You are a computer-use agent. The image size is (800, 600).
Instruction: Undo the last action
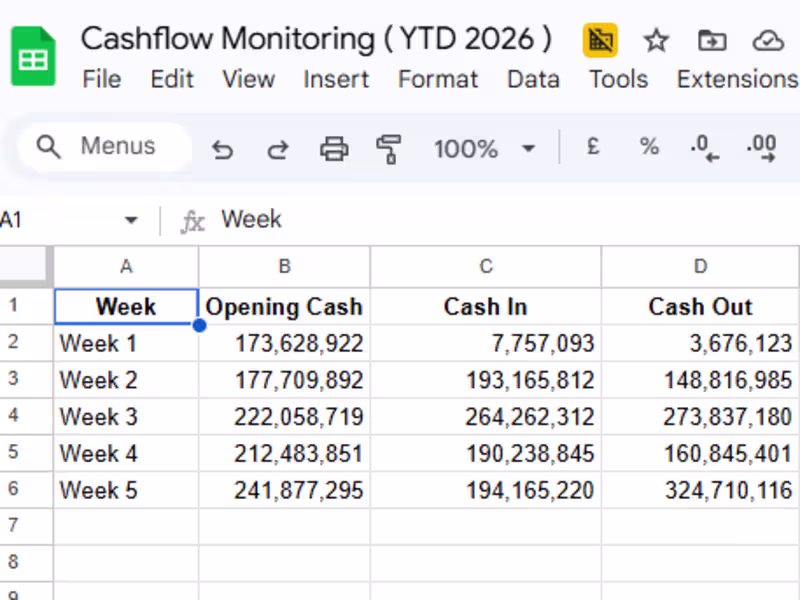click(x=222, y=149)
